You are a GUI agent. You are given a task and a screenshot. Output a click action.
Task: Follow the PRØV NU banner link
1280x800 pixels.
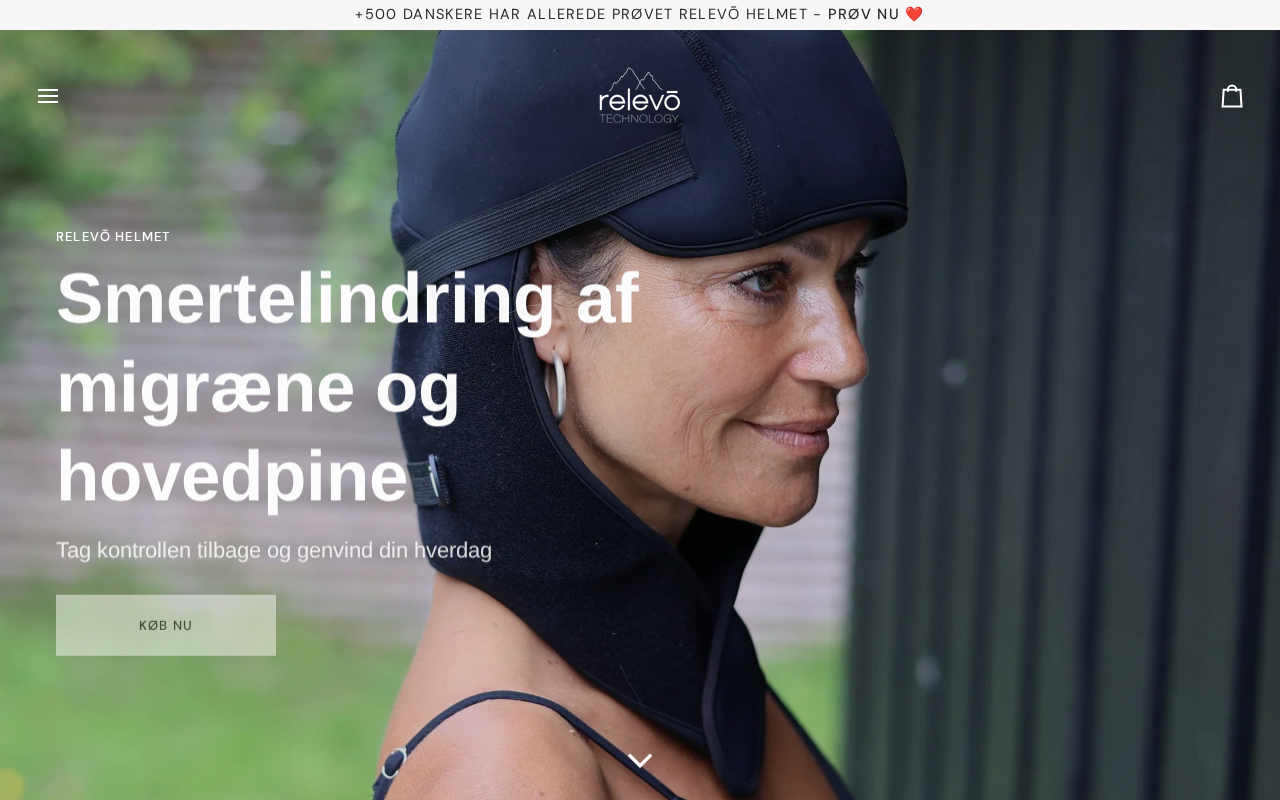click(x=864, y=14)
